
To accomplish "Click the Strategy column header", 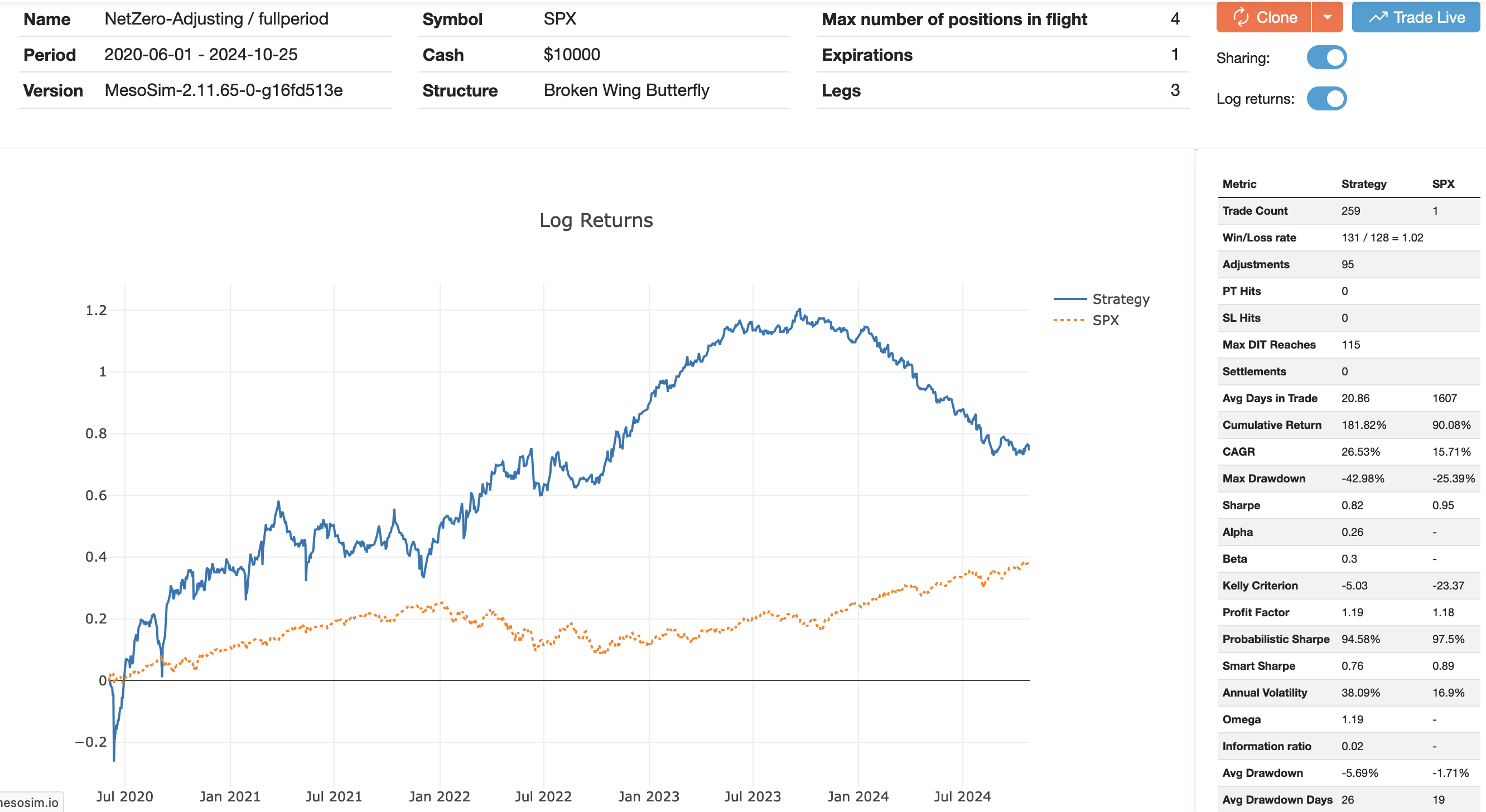I will click(1363, 184).
